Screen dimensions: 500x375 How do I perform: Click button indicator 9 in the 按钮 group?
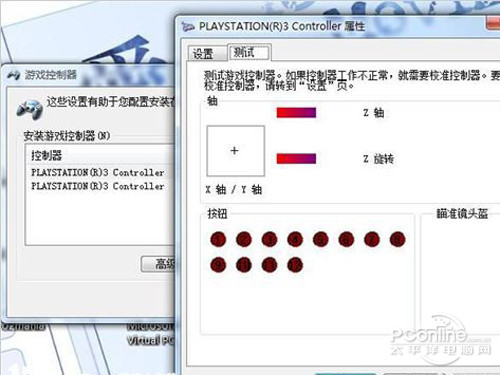pos(218,265)
